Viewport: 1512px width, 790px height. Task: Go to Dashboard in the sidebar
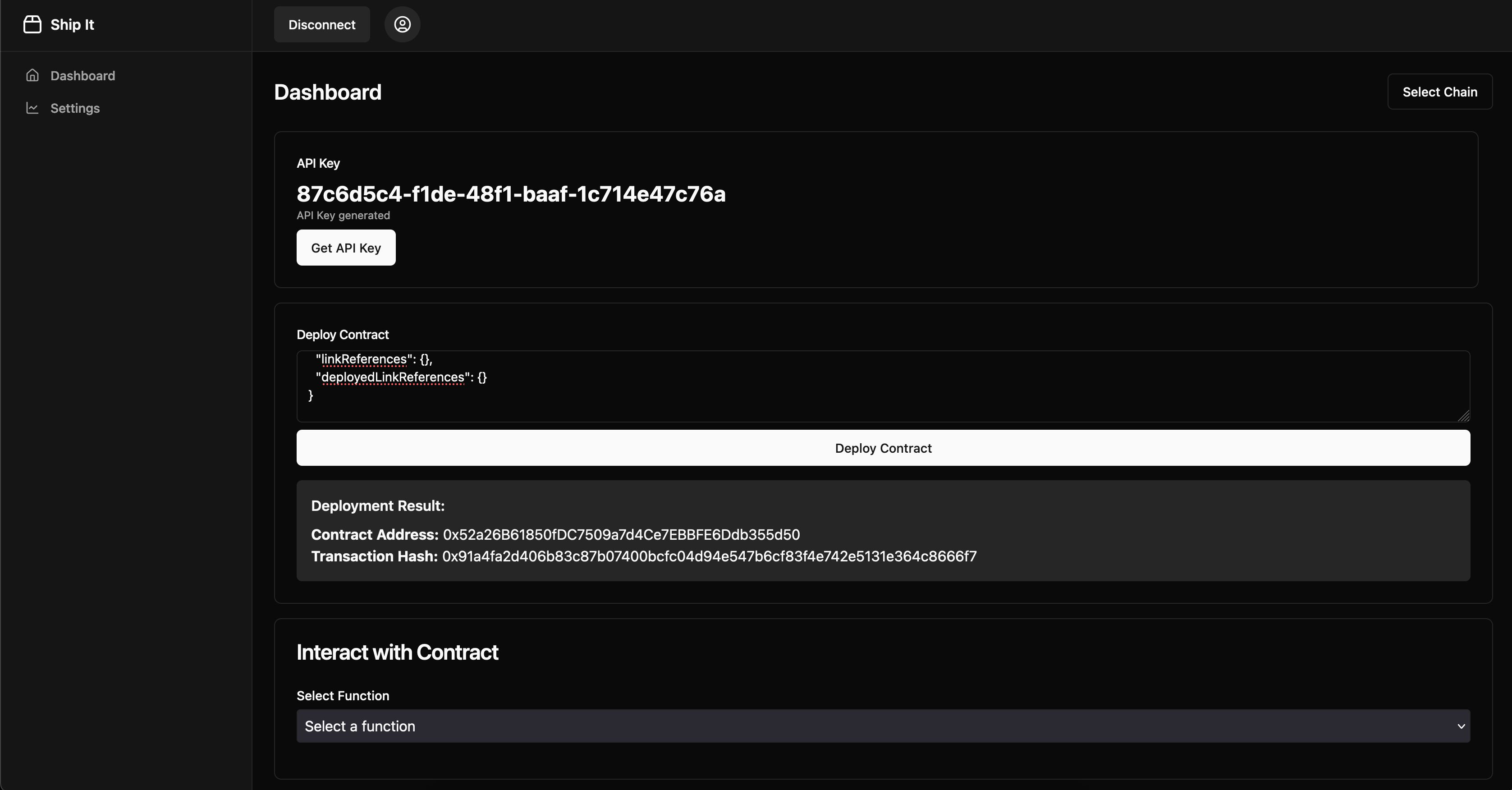(83, 76)
